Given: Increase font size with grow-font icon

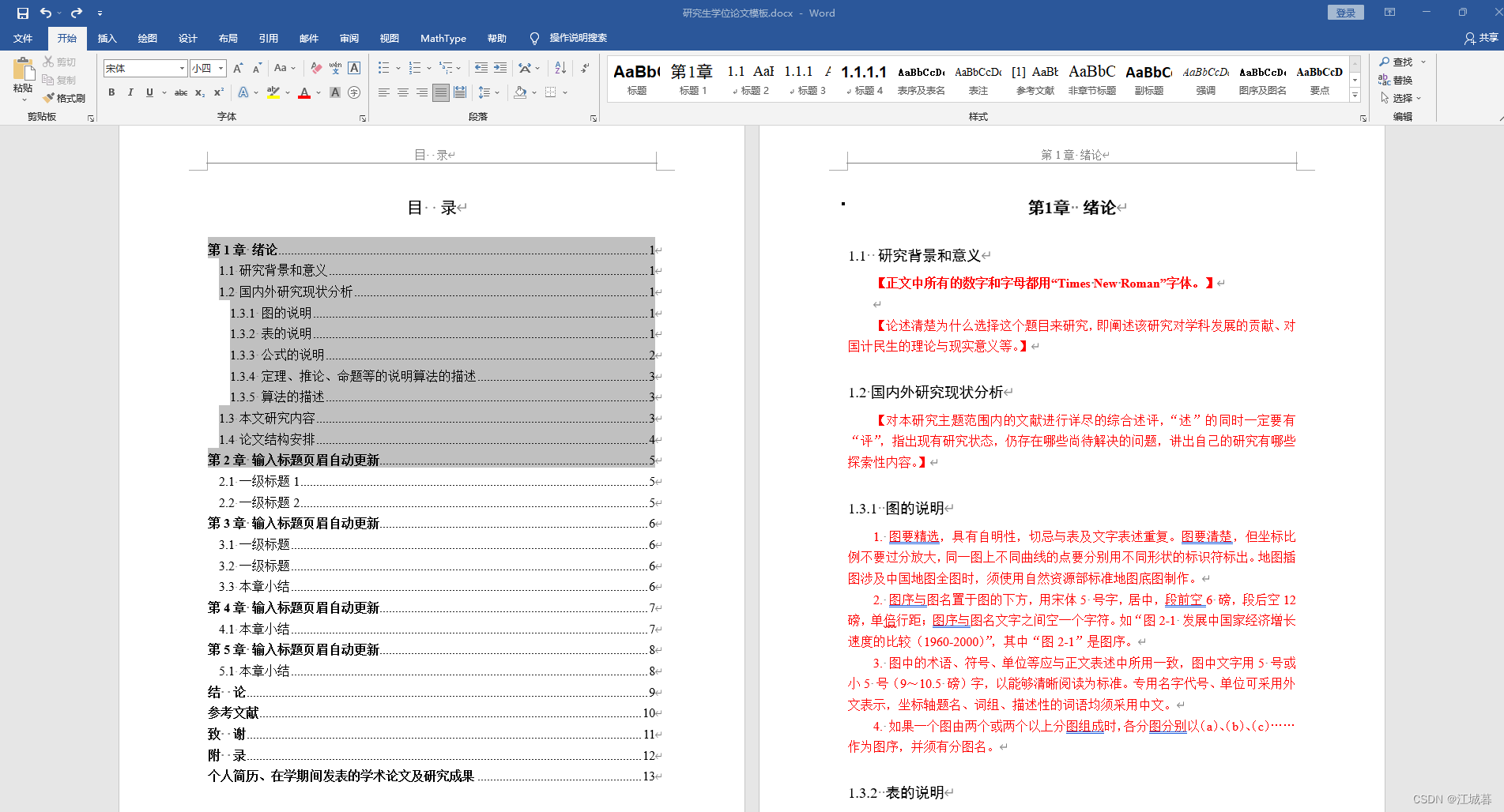Looking at the screenshot, I should coord(238,69).
